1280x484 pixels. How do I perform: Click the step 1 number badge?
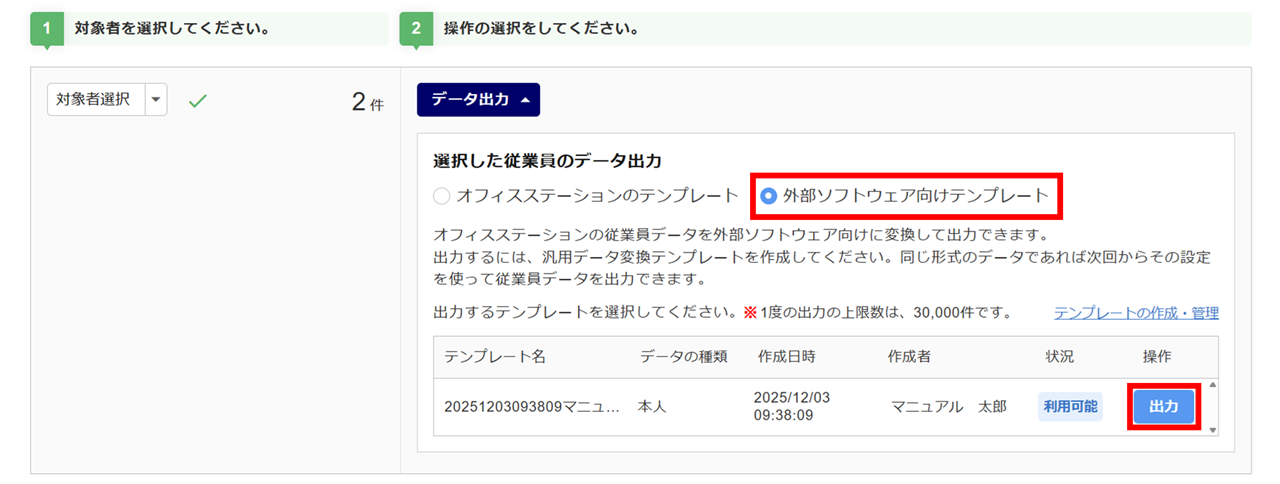(46, 29)
